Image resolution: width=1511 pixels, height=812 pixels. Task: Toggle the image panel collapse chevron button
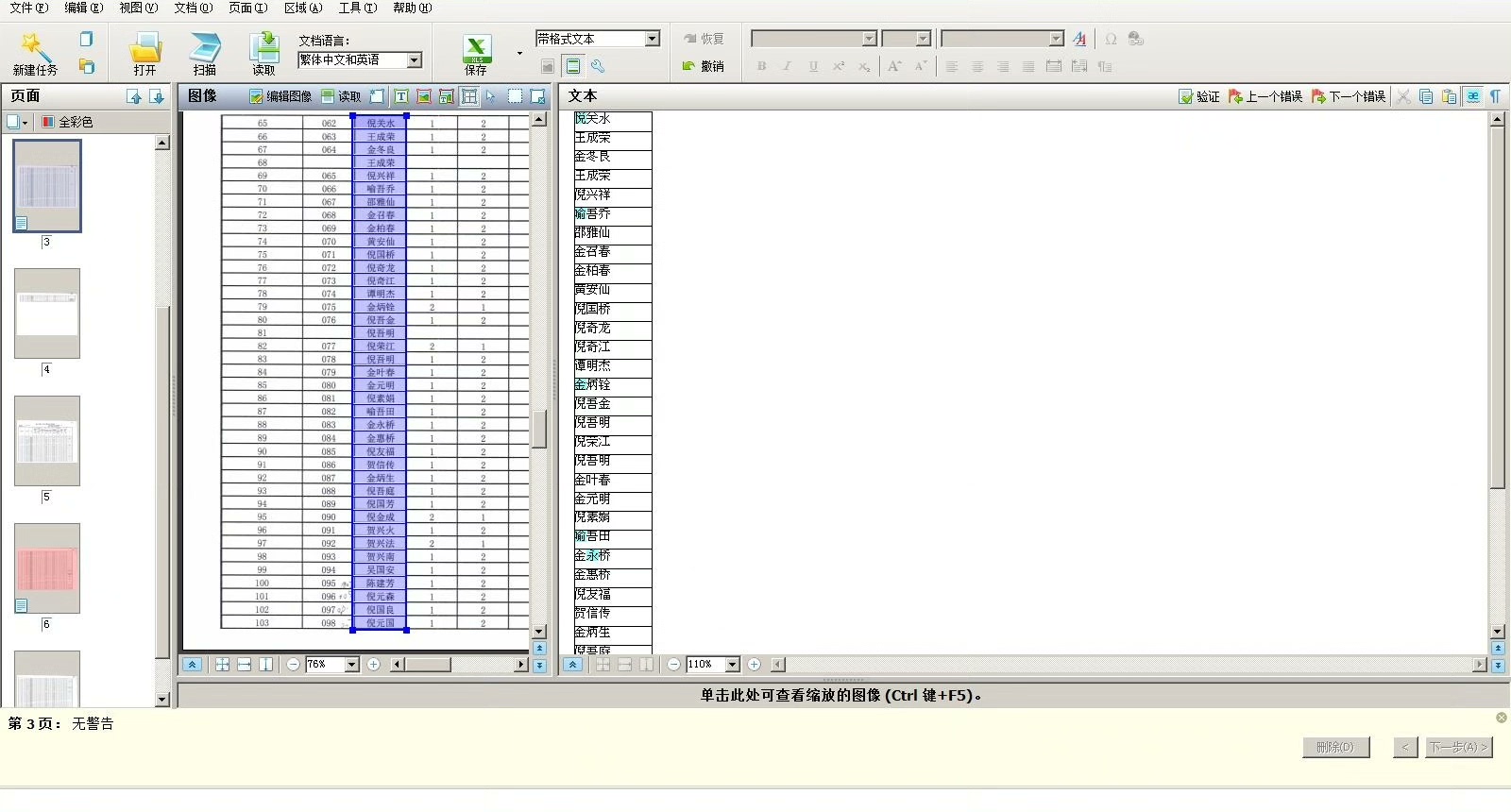click(192, 665)
